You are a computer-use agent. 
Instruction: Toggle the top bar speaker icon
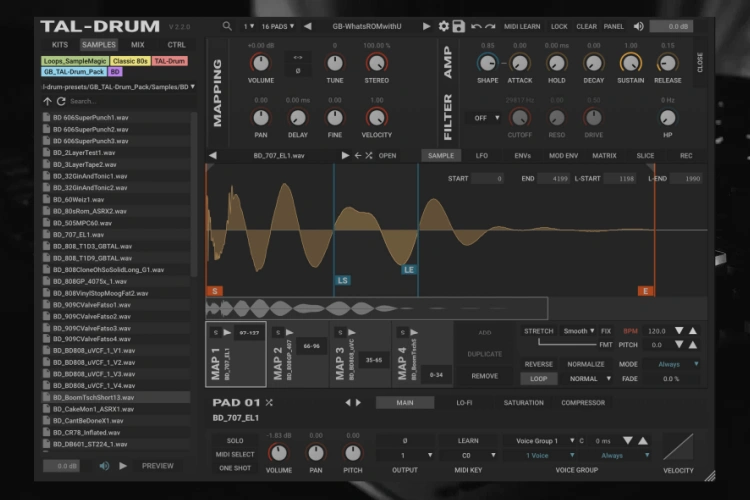[638, 26]
